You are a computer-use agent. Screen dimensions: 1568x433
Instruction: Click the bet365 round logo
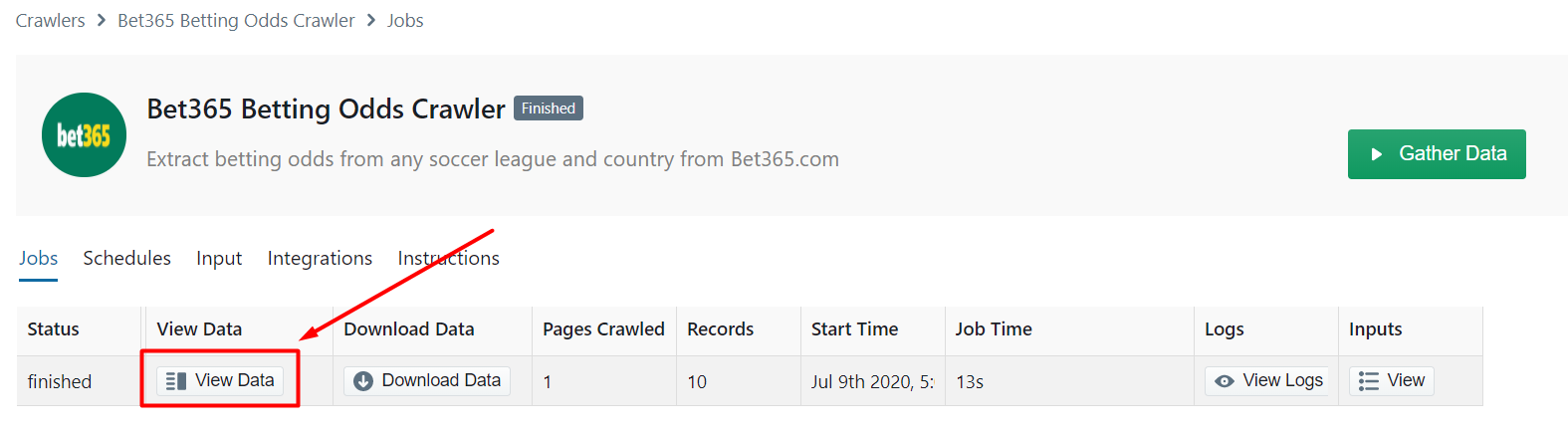(84, 135)
